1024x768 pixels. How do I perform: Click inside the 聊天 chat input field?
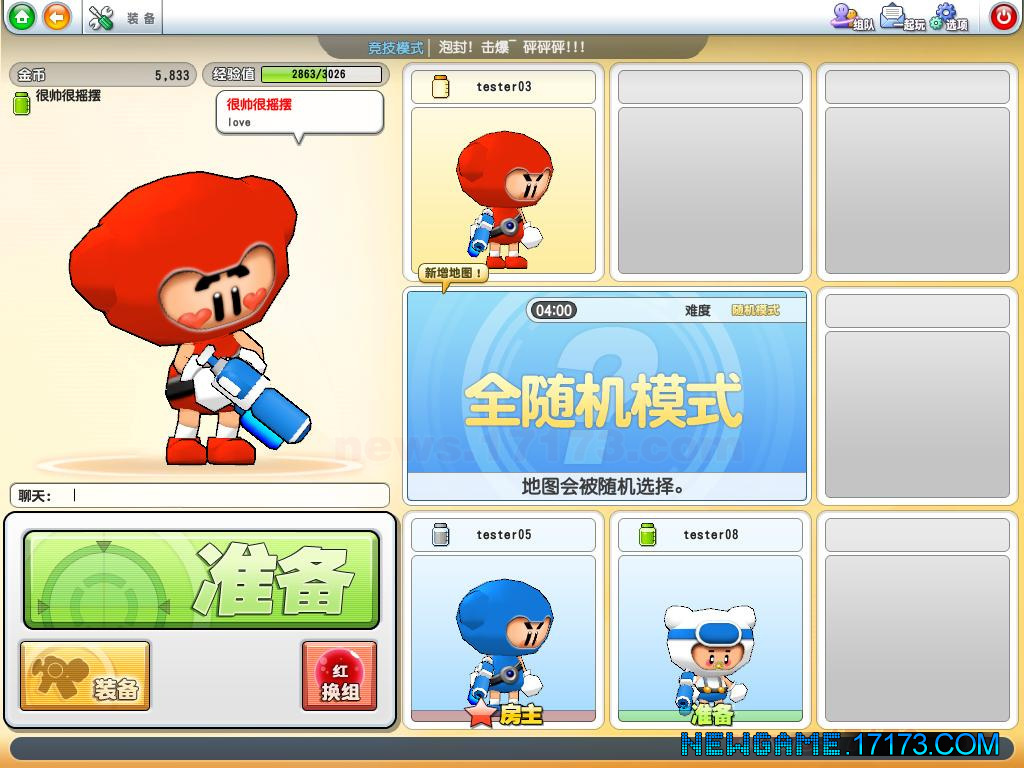click(200, 496)
